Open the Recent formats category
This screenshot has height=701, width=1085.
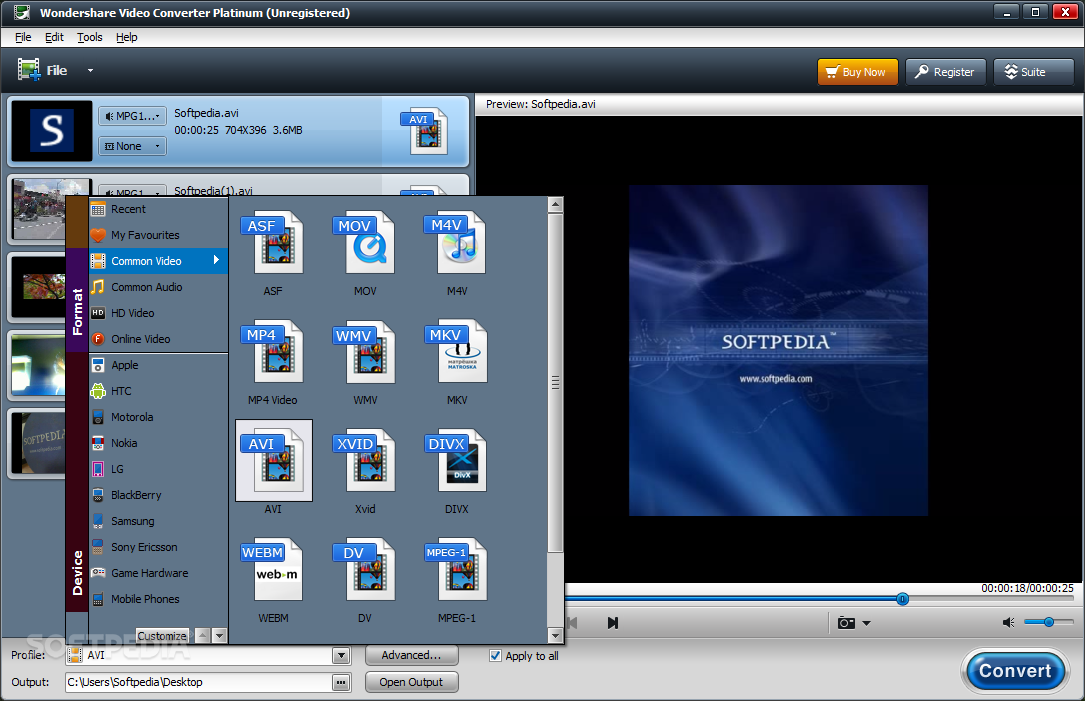(x=158, y=209)
